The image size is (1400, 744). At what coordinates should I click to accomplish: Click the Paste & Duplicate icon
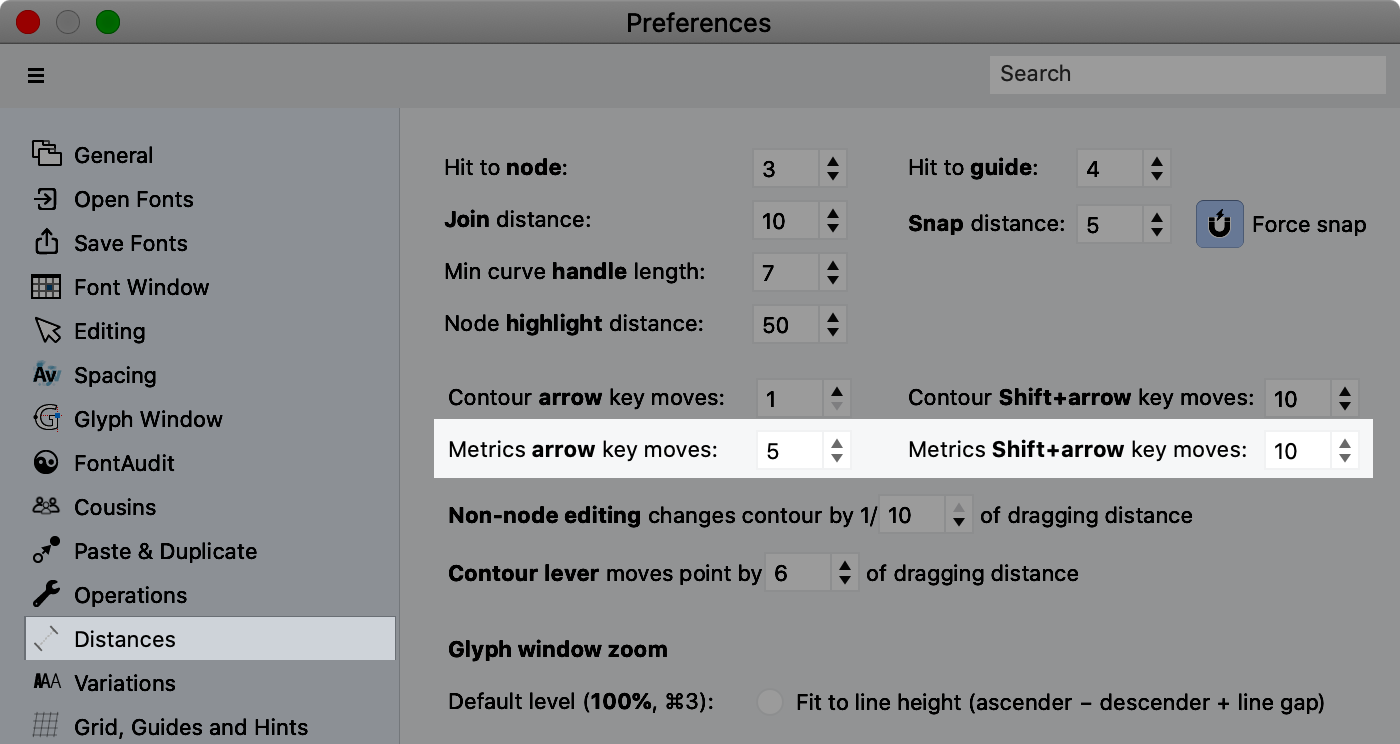(47, 551)
